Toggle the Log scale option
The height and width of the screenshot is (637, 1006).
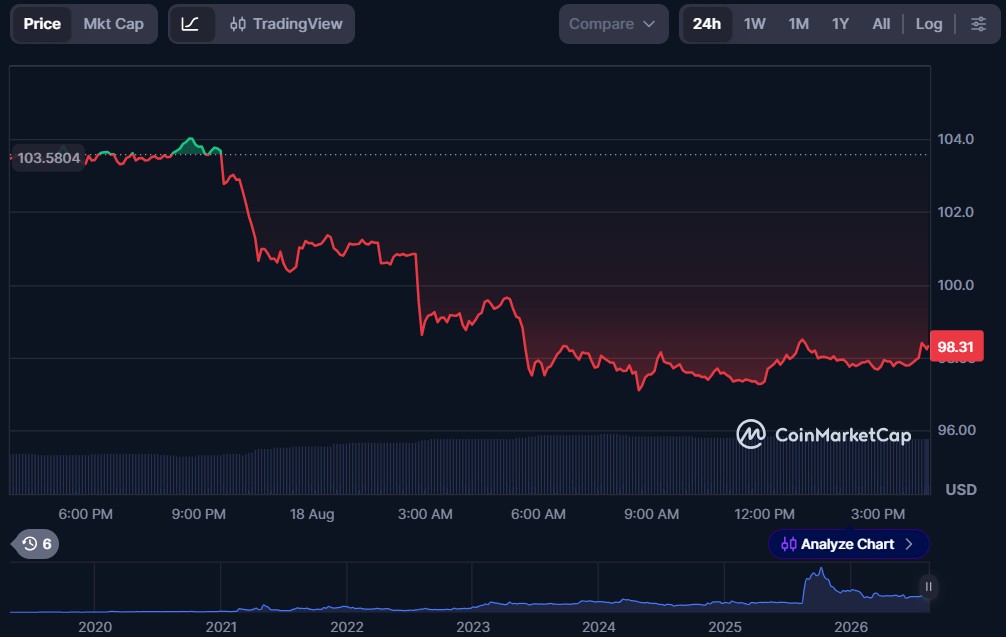pyautogui.click(x=928, y=24)
